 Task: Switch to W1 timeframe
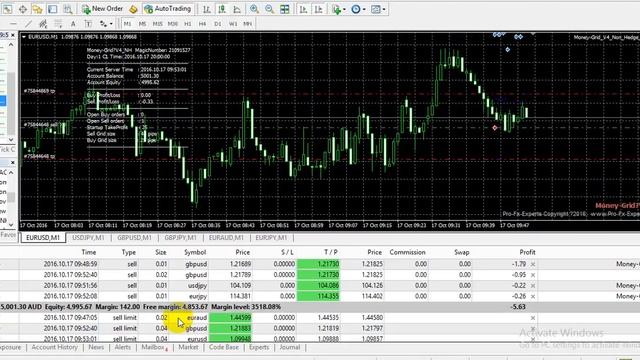click(x=233, y=24)
